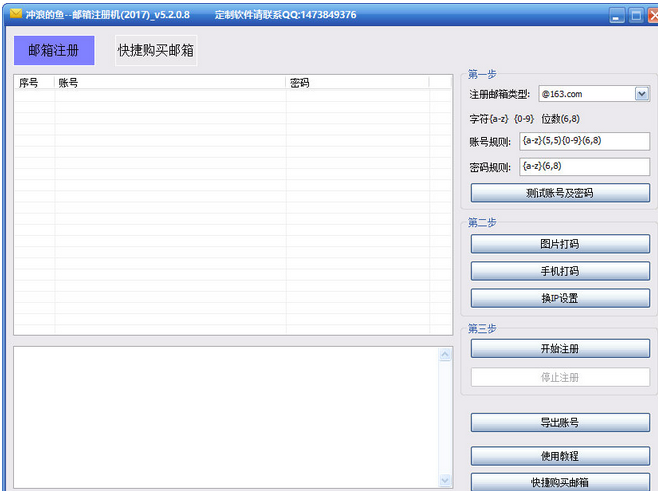
Task: Click the 密码 column header
Action: 358,83
